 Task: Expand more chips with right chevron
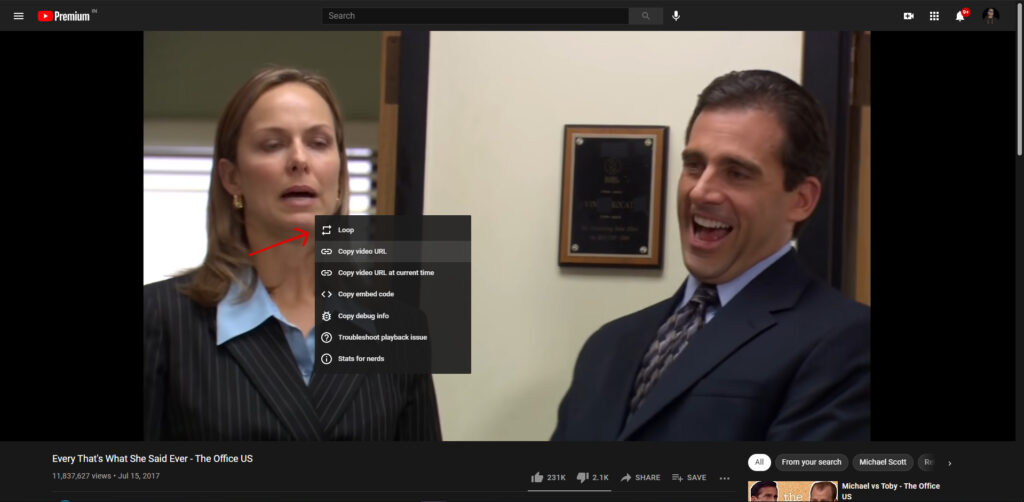950,463
